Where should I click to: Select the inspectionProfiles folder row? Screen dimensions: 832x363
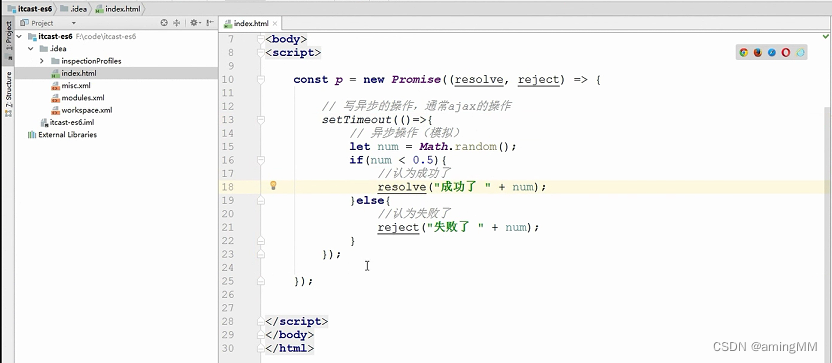click(116, 61)
